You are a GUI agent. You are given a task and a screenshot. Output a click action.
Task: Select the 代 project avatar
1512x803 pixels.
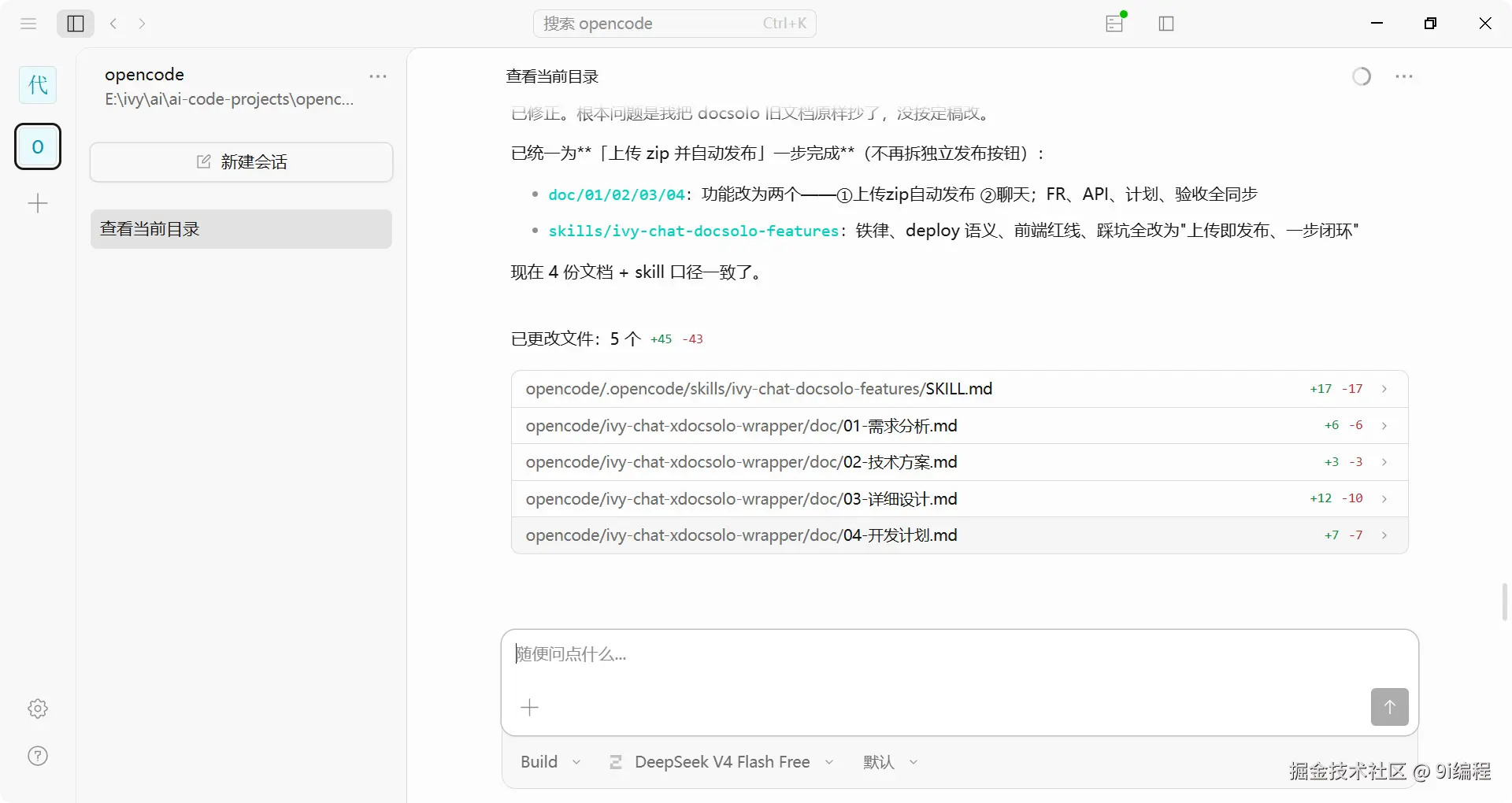pos(38,85)
